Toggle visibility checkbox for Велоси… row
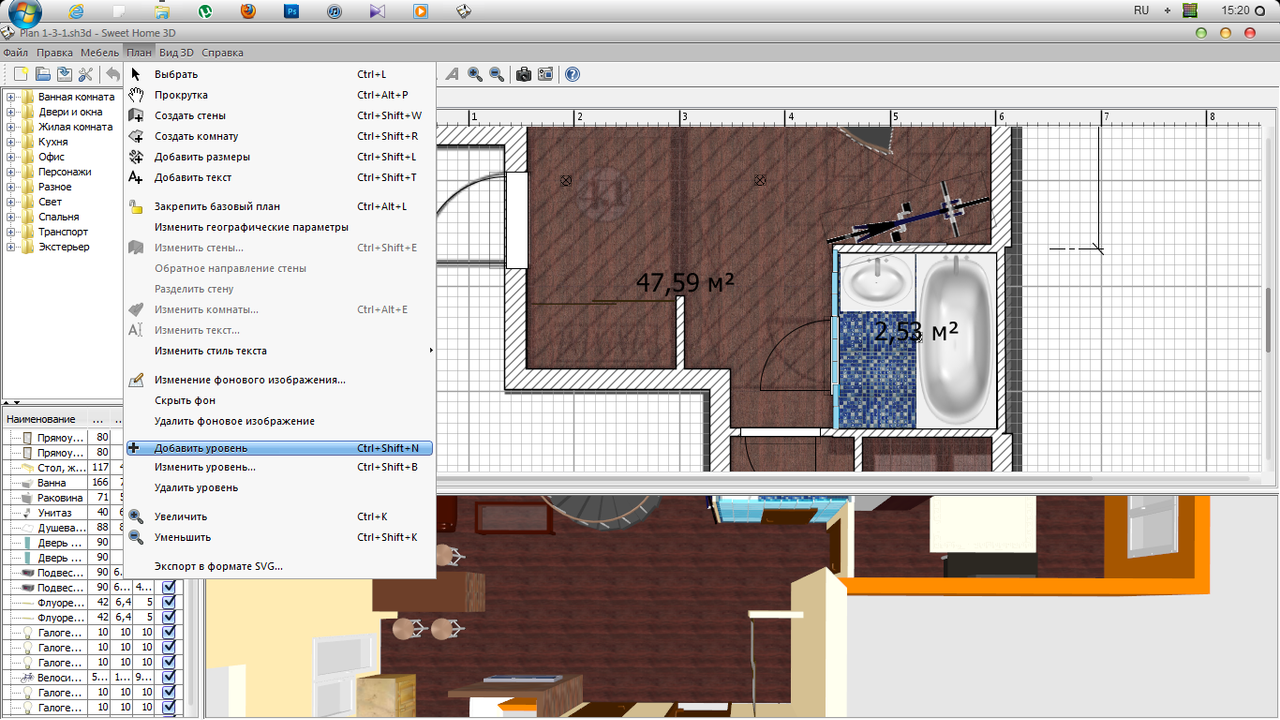The image size is (1280, 720). coord(169,677)
